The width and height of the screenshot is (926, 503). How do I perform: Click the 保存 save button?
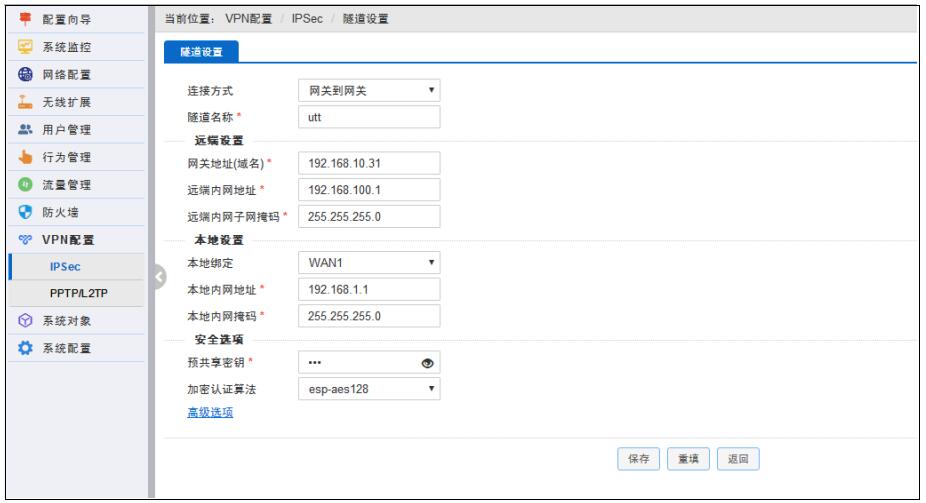pyautogui.click(x=638, y=459)
